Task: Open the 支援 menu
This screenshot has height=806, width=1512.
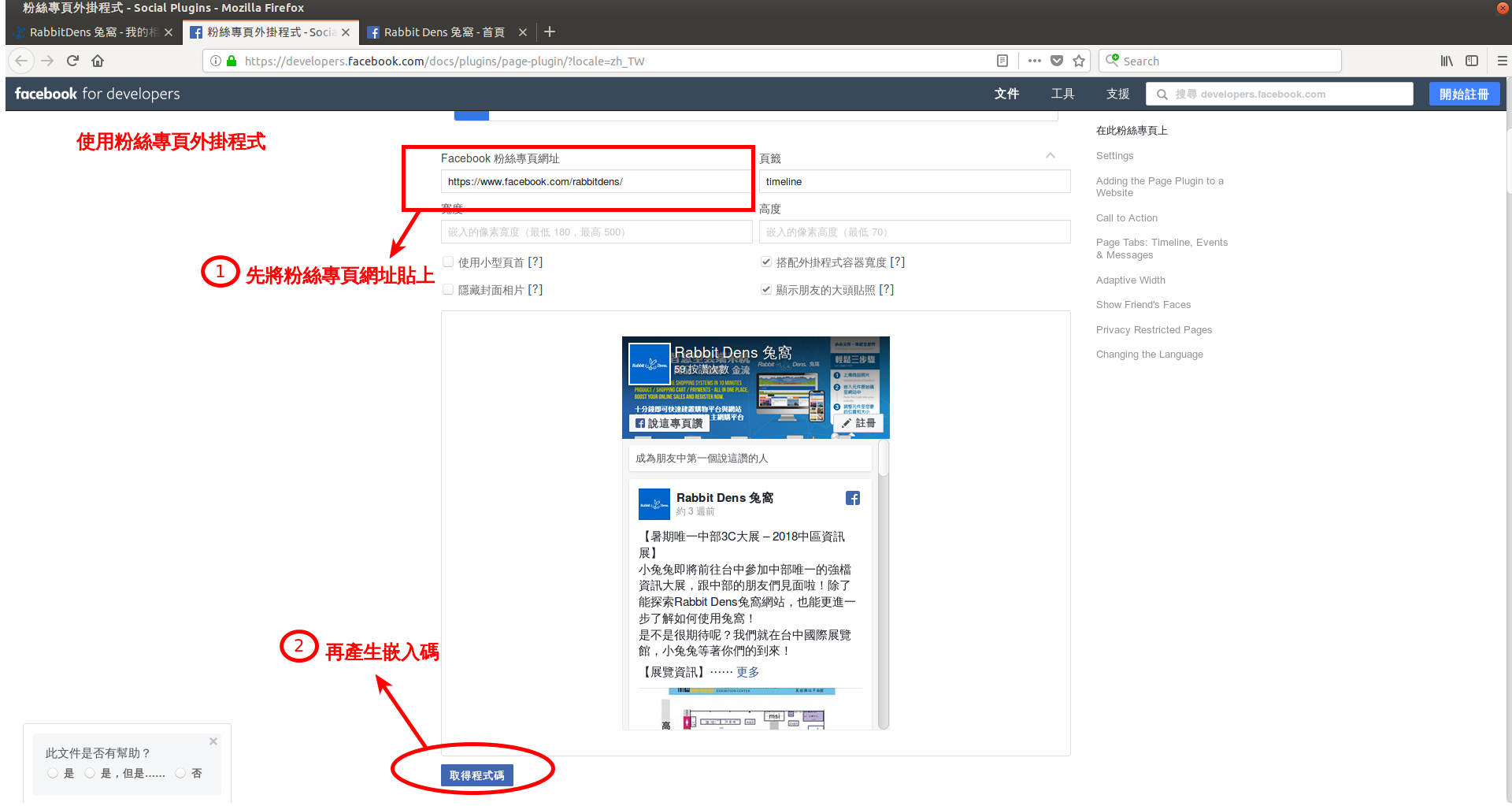Action: click(x=1117, y=94)
